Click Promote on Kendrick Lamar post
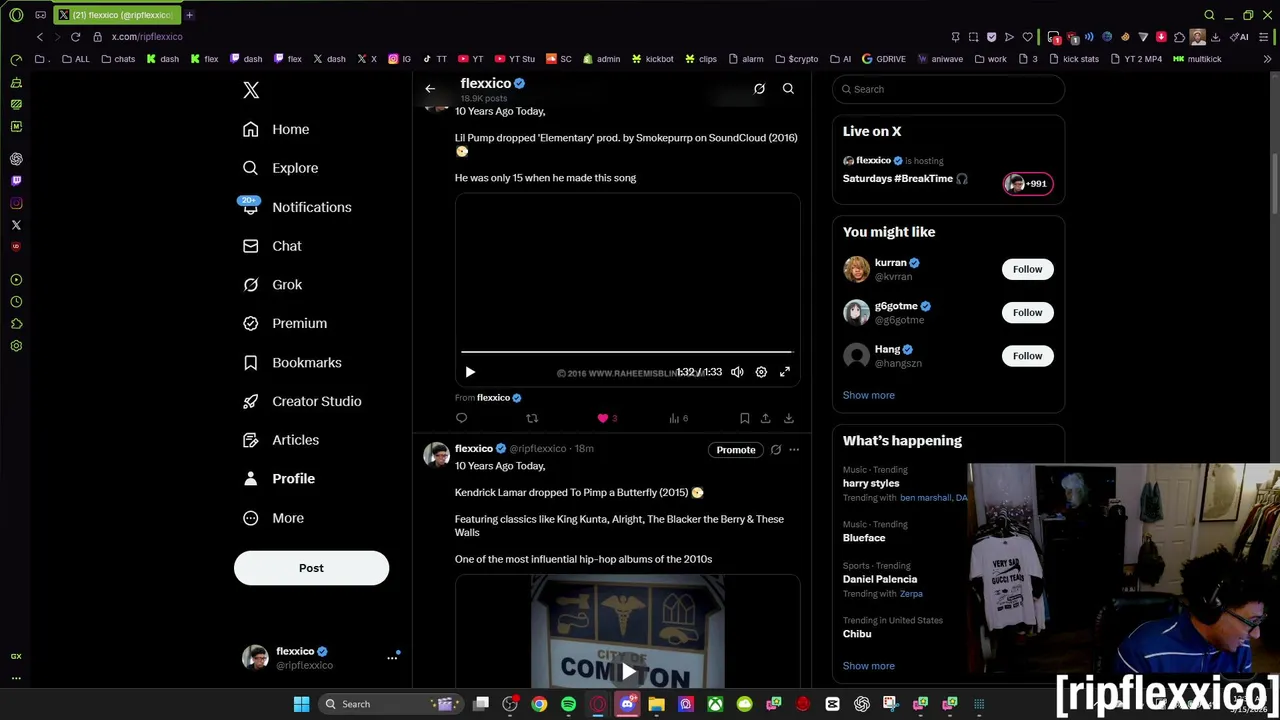 (736, 450)
